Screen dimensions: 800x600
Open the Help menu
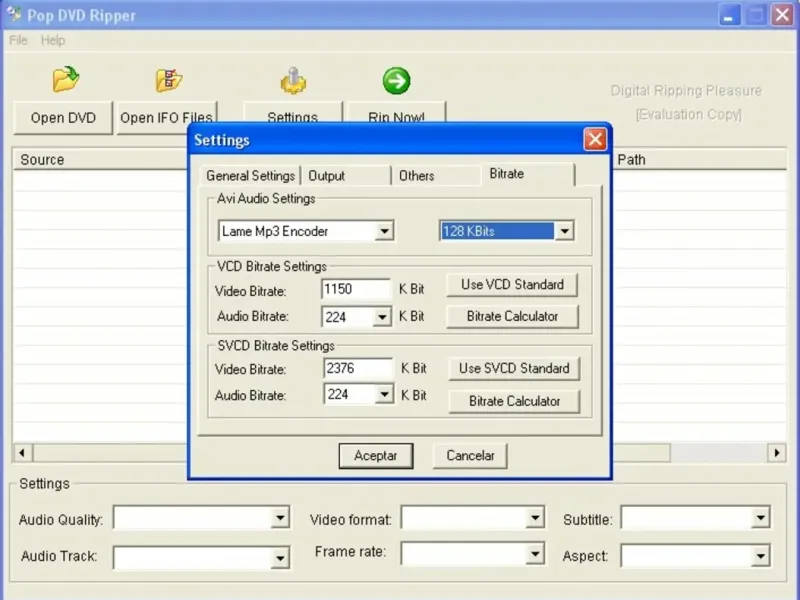[x=53, y=40]
